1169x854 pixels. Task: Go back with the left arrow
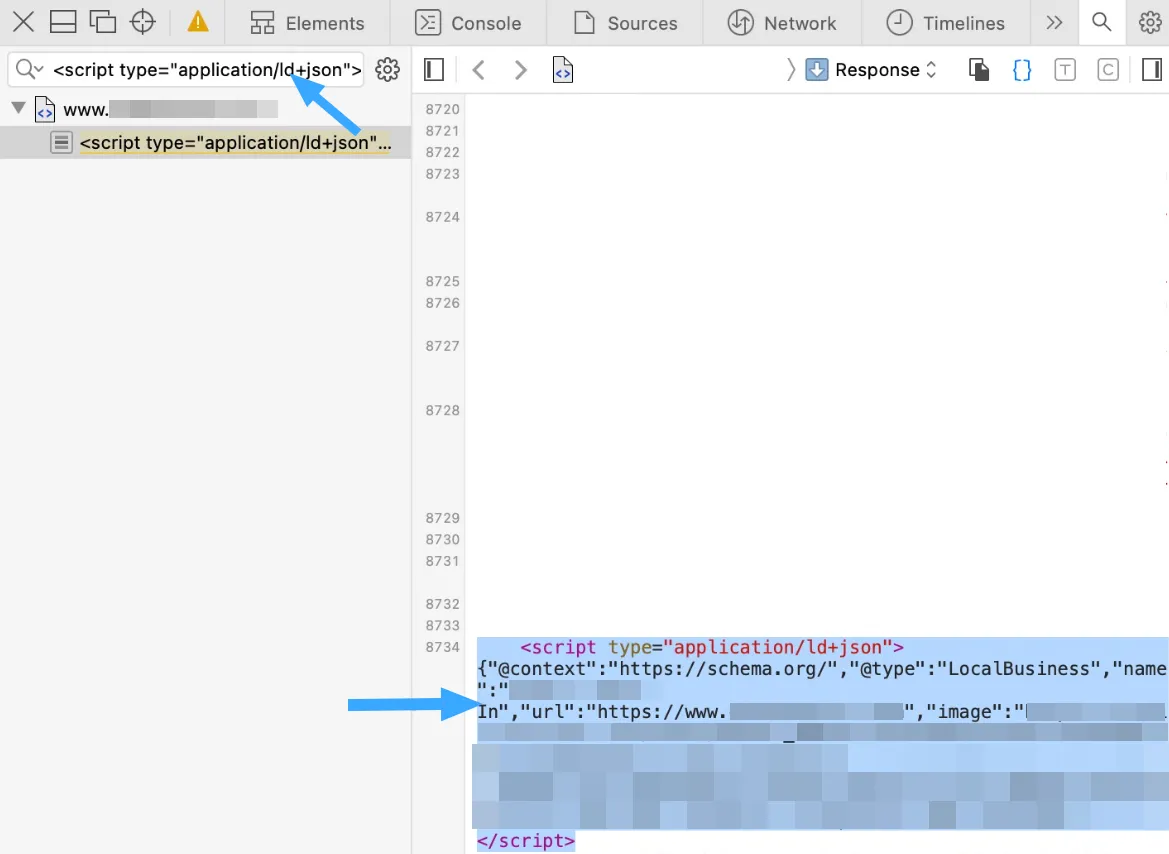click(479, 70)
